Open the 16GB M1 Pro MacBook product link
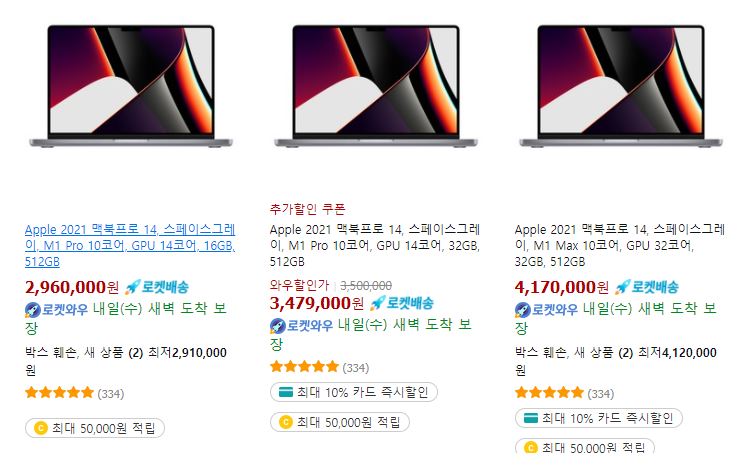Image resolution: width=743 pixels, height=474 pixels. [x=130, y=246]
